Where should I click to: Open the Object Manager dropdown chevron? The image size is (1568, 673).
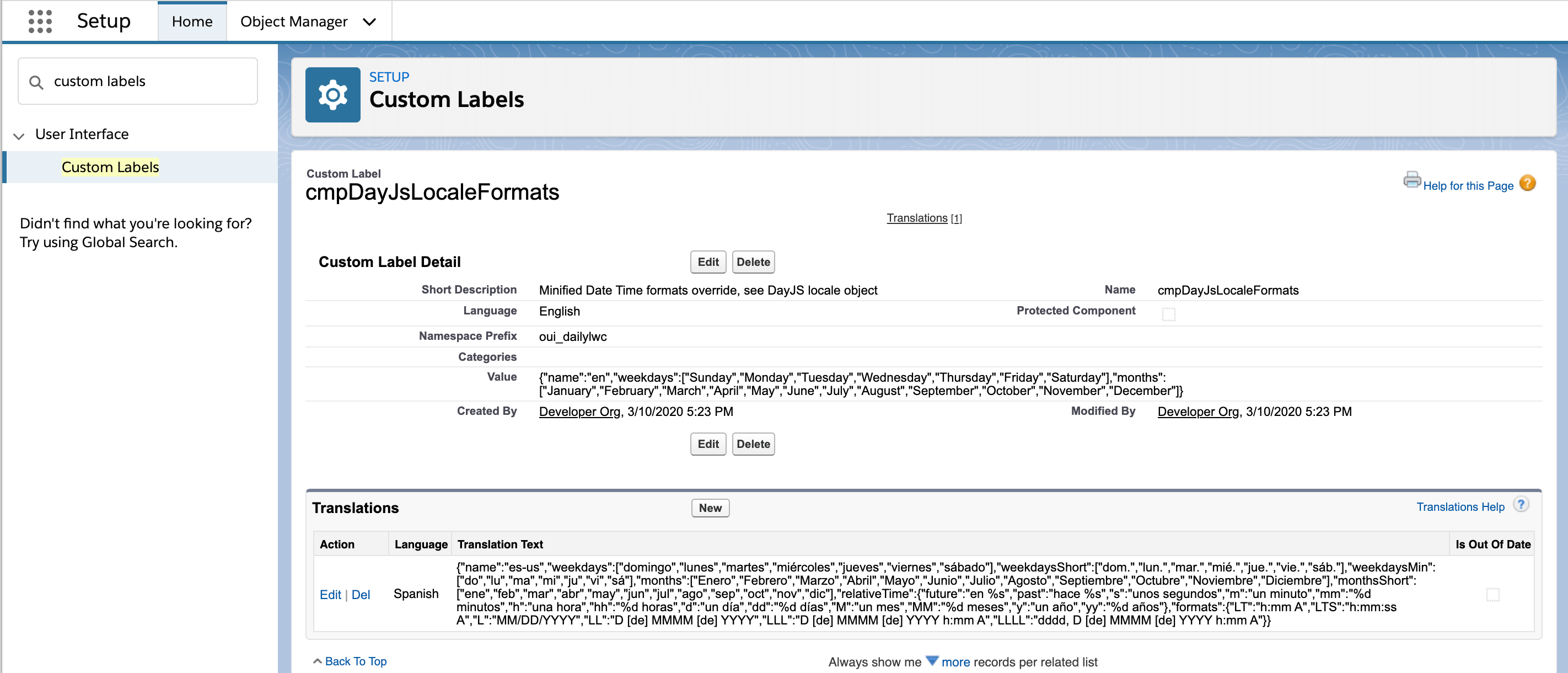(x=369, y=22)
